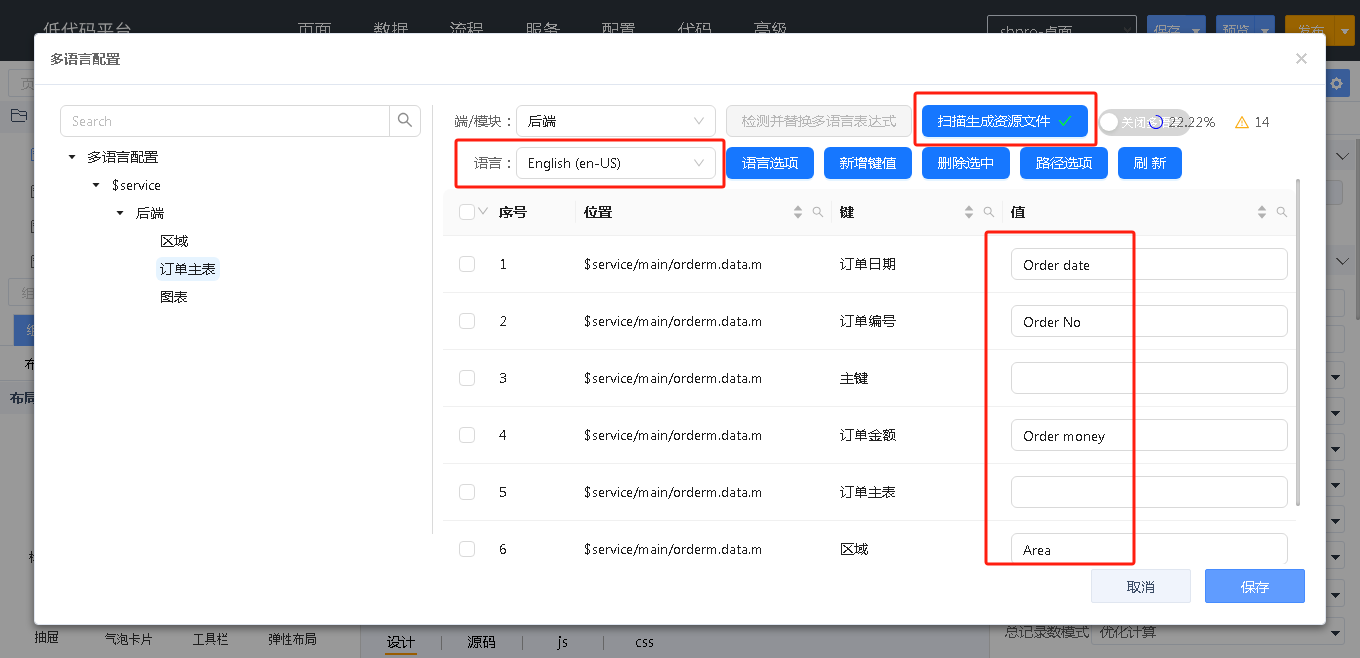The height and width of the screenshot is (658, 1360).
Task: Click the sort arrows in 键 column header
Action: tap(968, 212)
